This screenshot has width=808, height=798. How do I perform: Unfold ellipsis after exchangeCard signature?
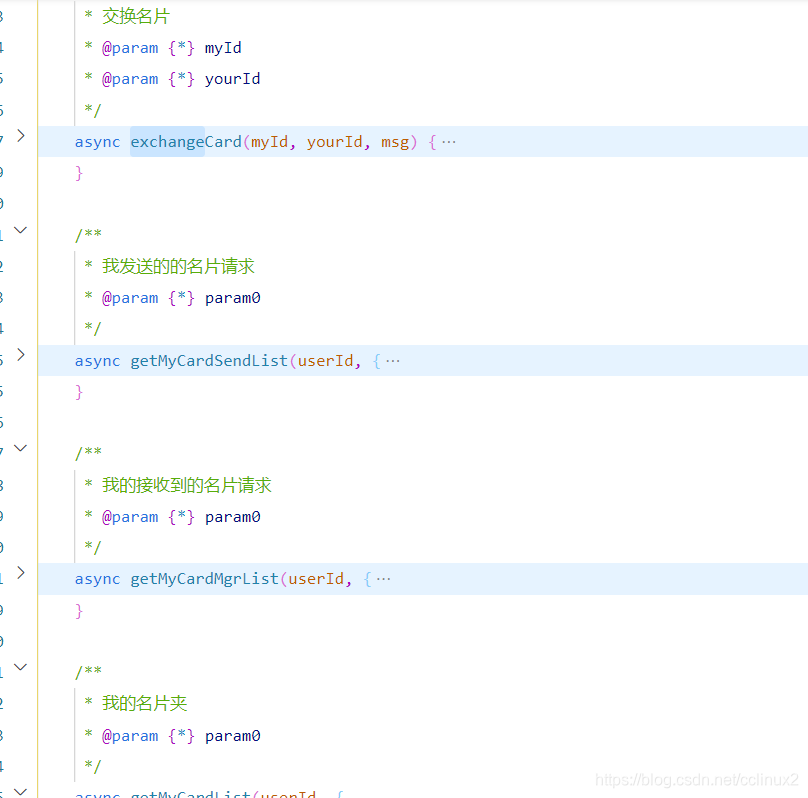point(449,142)
